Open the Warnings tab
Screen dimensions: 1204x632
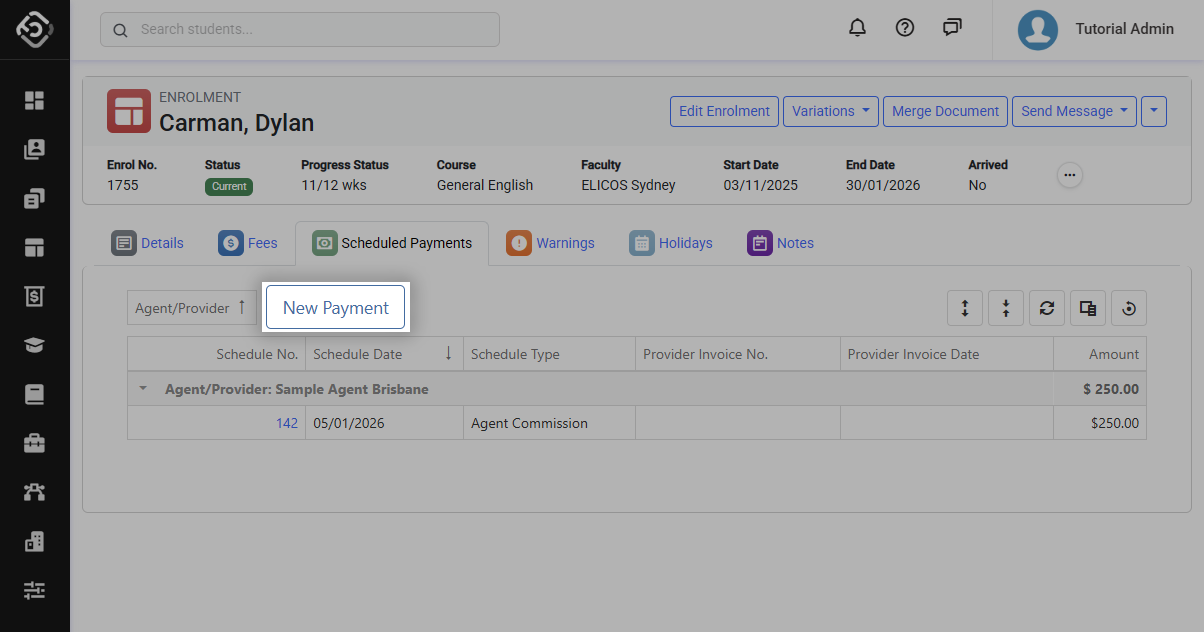coord(551,243)
